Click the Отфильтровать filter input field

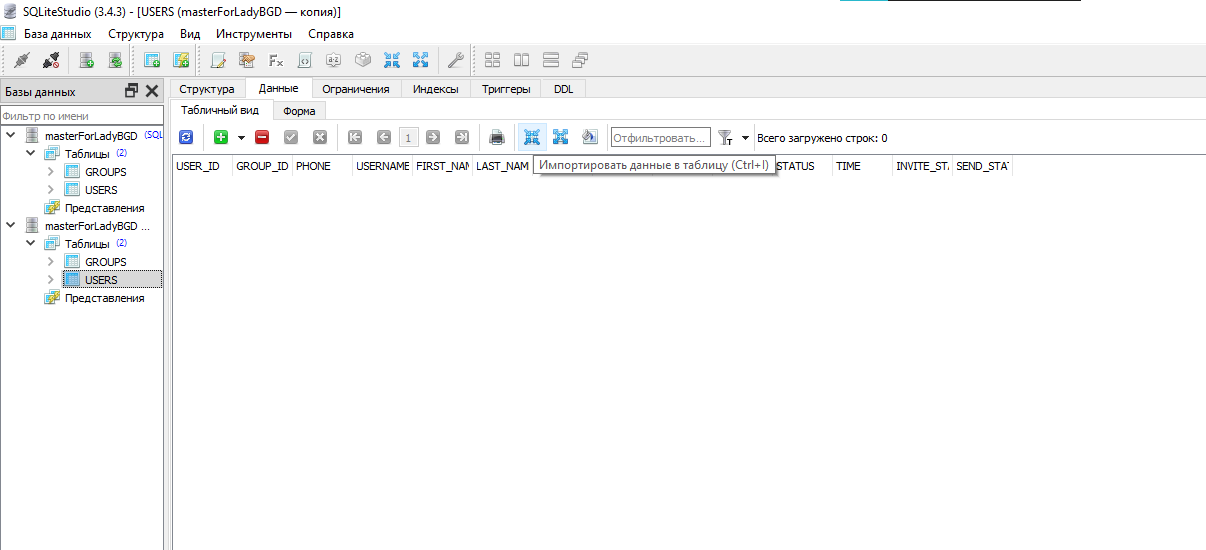click(x=660, y=137)
